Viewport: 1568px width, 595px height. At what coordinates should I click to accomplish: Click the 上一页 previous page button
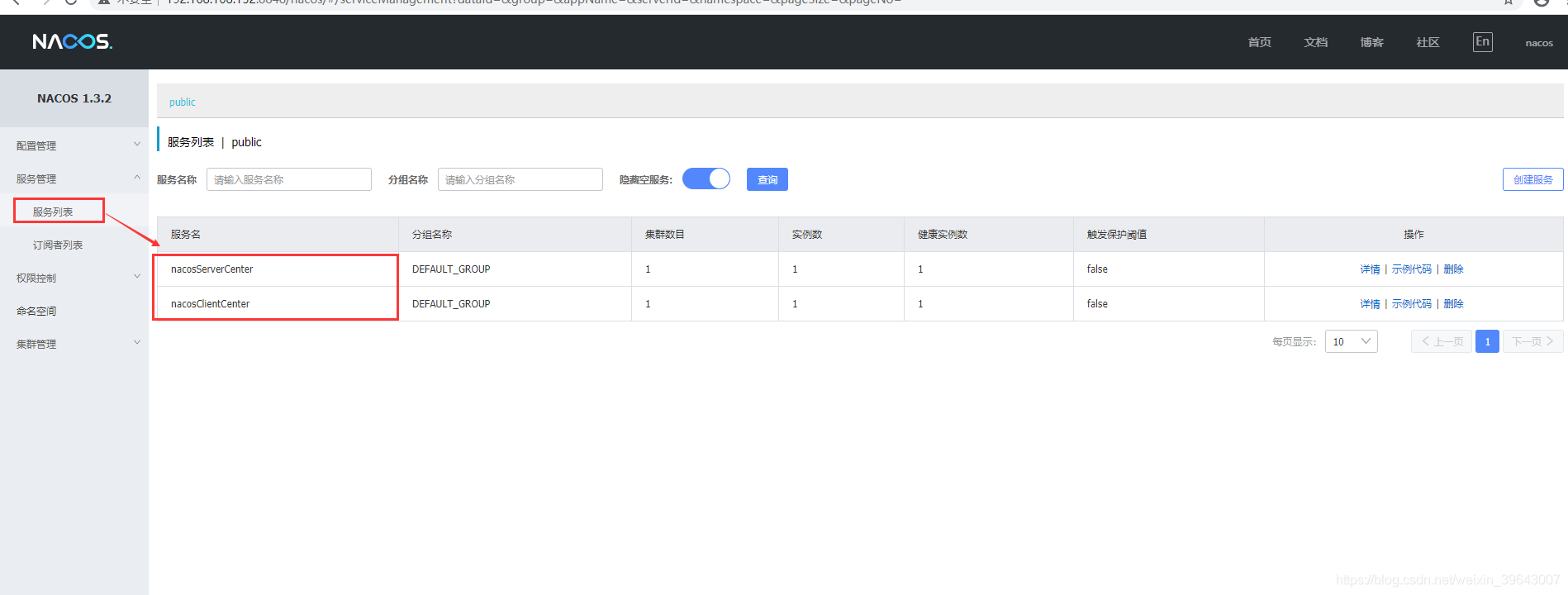(1442, 341)
